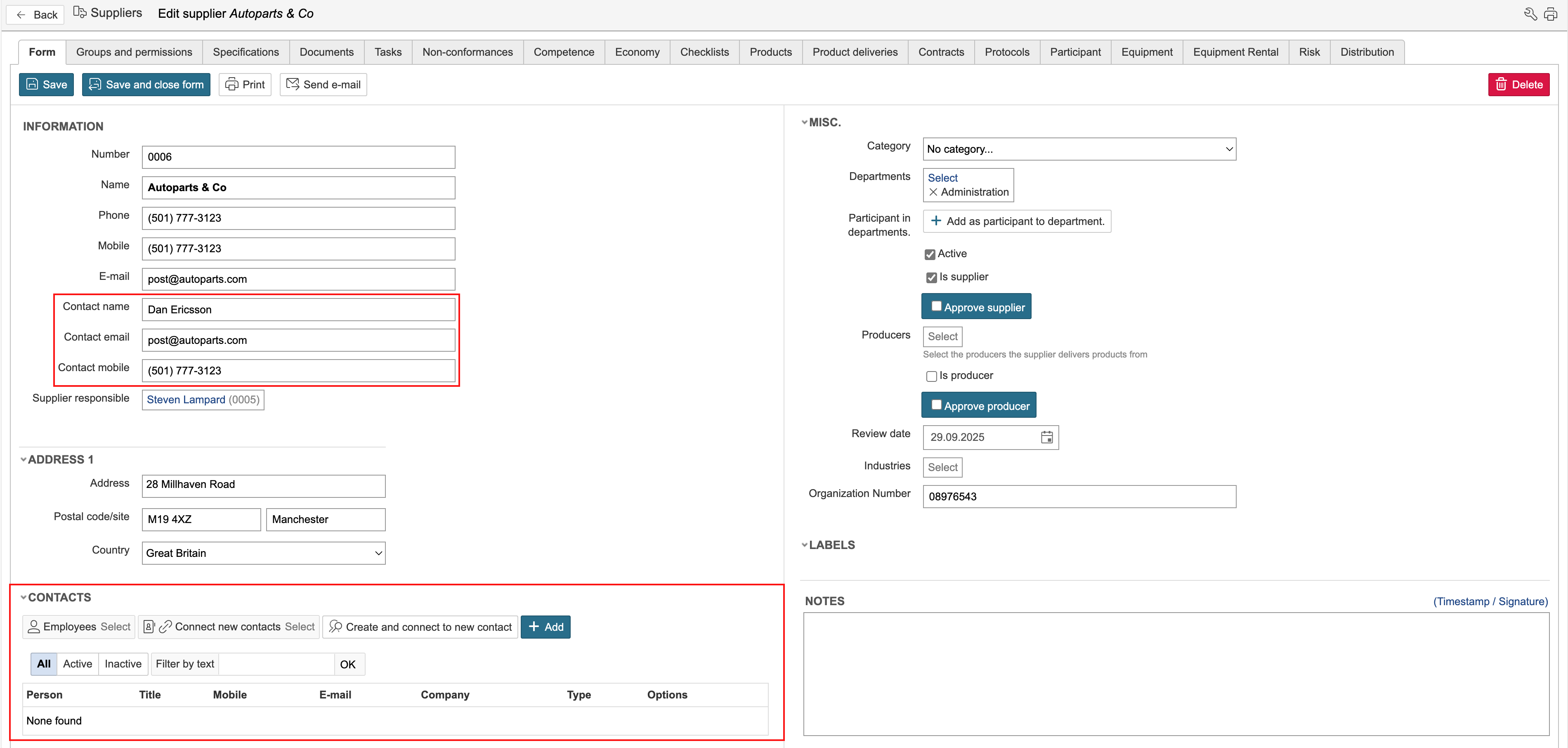
Task: Go to the Non-conformances tab
Action: tap(468, 52)
